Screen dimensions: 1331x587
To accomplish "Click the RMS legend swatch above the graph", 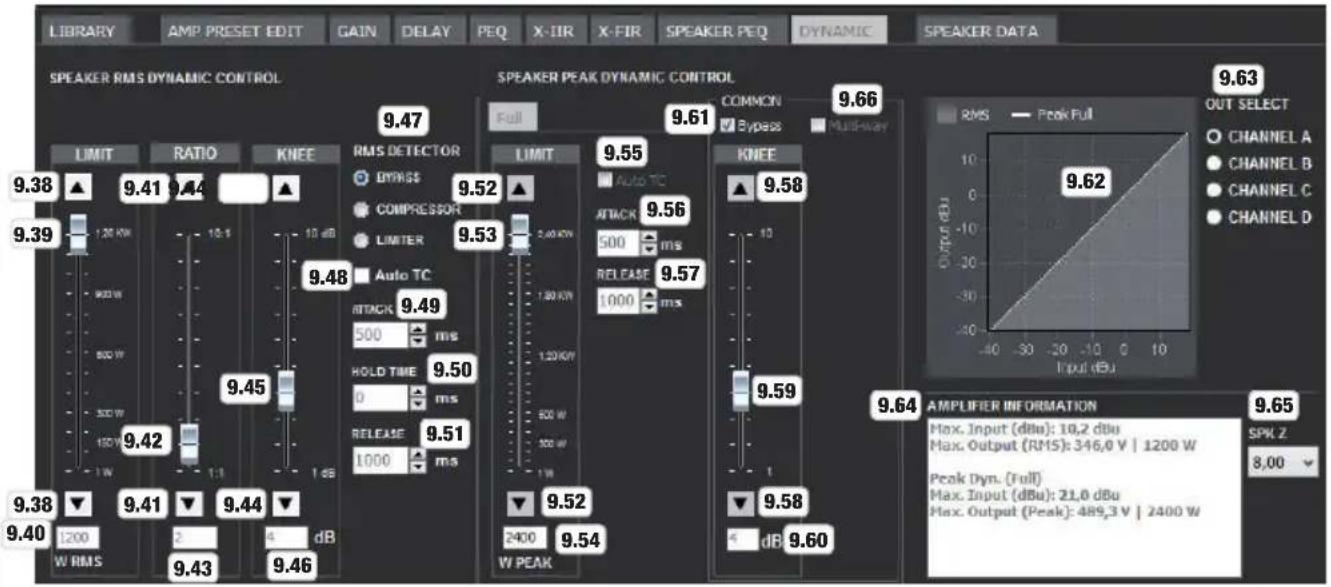I will [x=946, y=113].
